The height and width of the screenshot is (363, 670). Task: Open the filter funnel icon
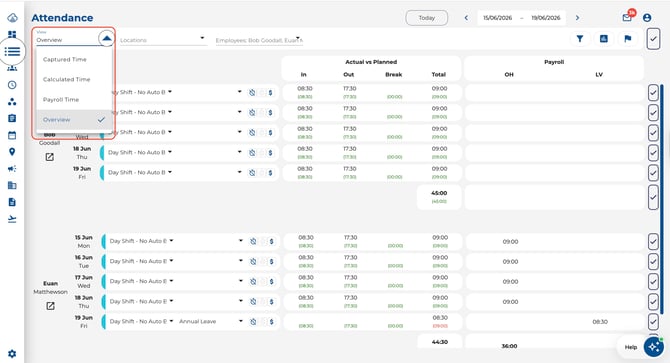580,39
